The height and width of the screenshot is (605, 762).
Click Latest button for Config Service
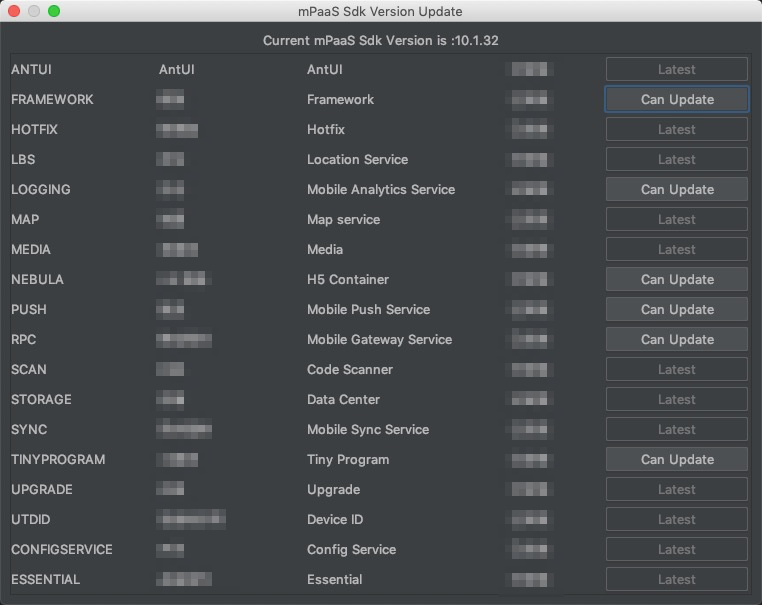tap(676, 549)
